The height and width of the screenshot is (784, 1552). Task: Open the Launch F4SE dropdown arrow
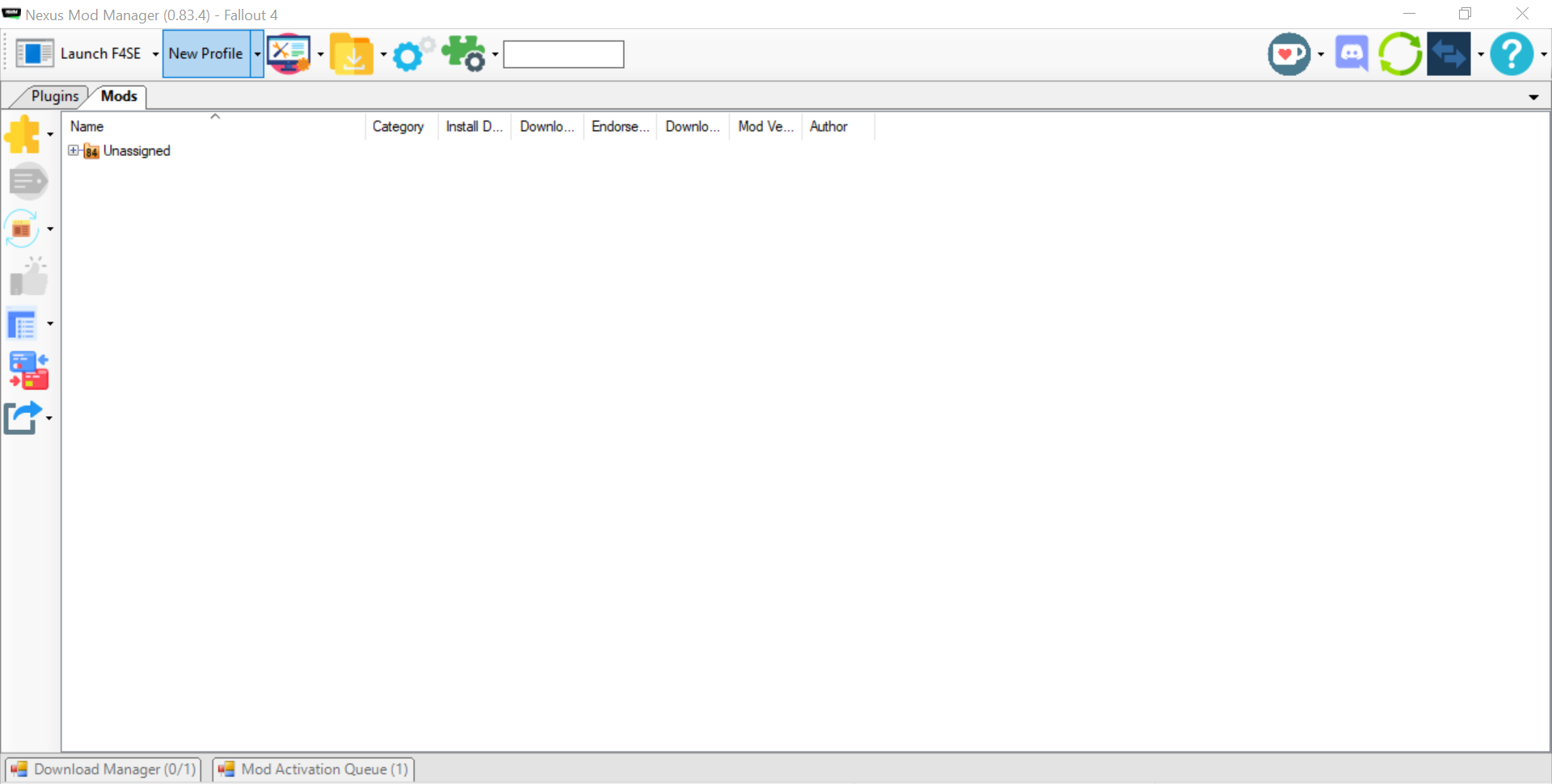click(155, 54)
